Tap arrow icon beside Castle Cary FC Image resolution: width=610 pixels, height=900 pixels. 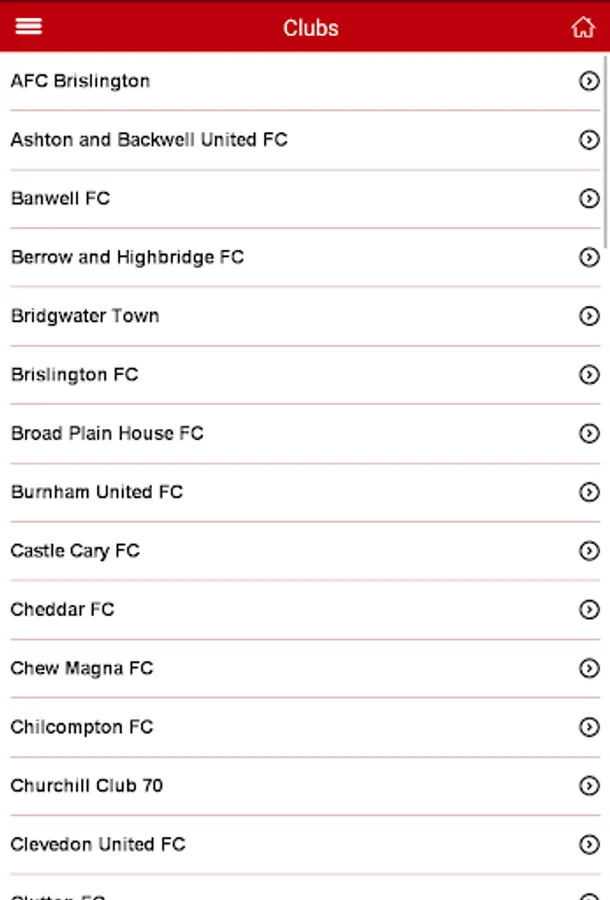click(589, 551)
